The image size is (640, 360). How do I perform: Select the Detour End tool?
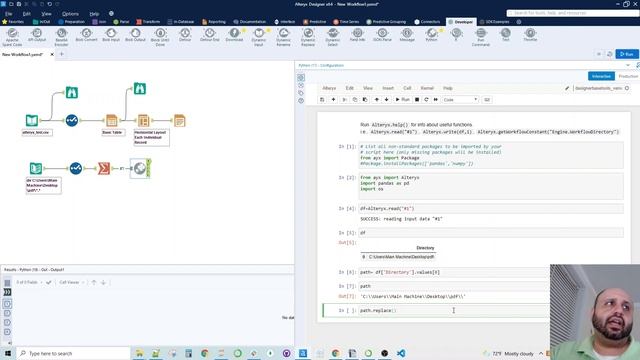click(210, 35)
